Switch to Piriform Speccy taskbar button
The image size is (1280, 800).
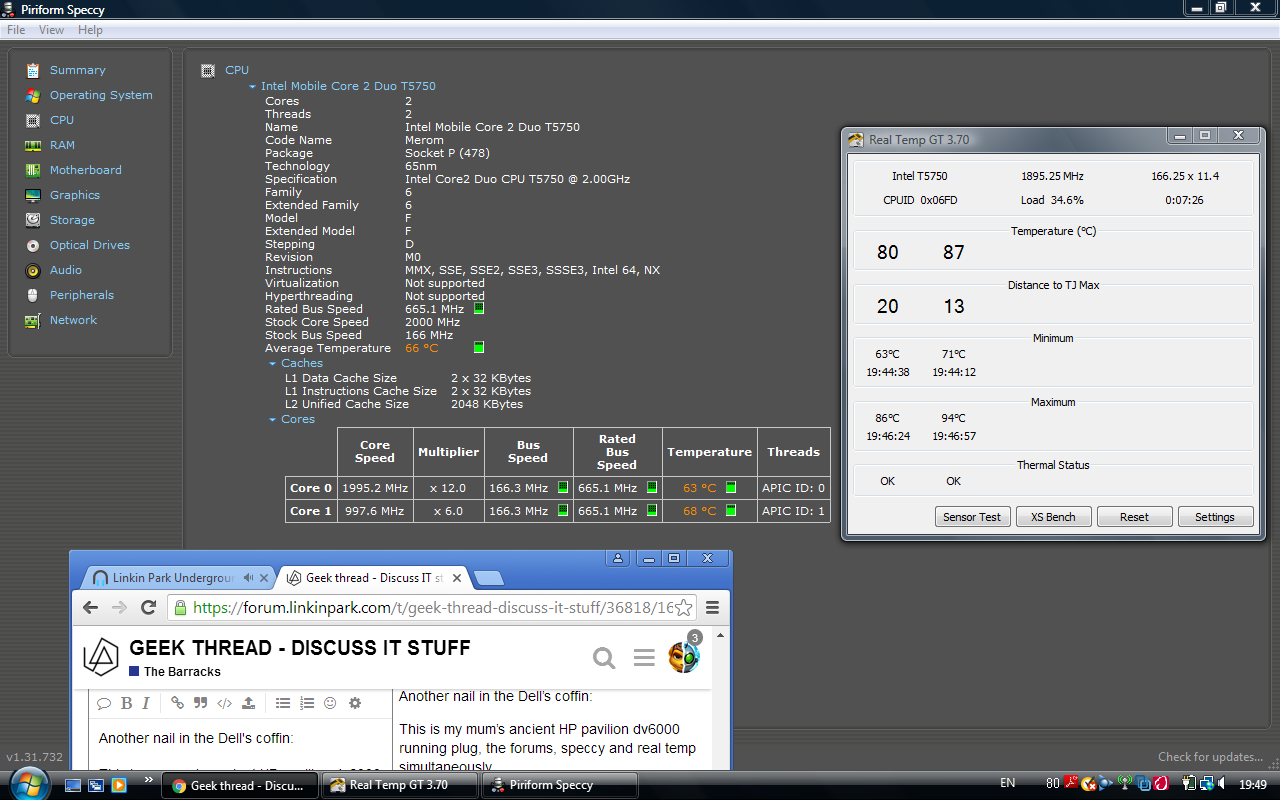(x=559, y=785)
